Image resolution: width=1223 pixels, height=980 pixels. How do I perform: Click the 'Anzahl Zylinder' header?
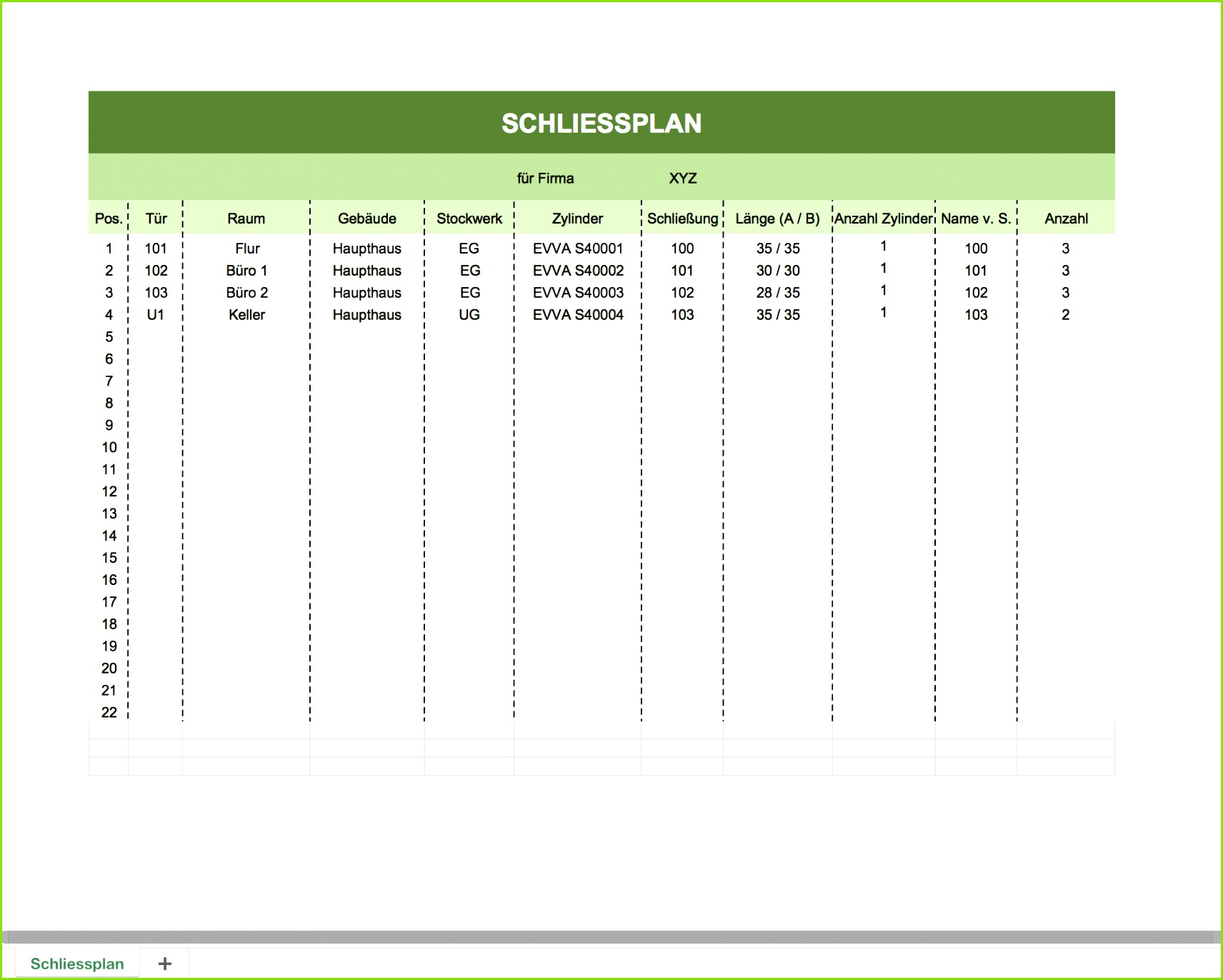coord(884,219)
